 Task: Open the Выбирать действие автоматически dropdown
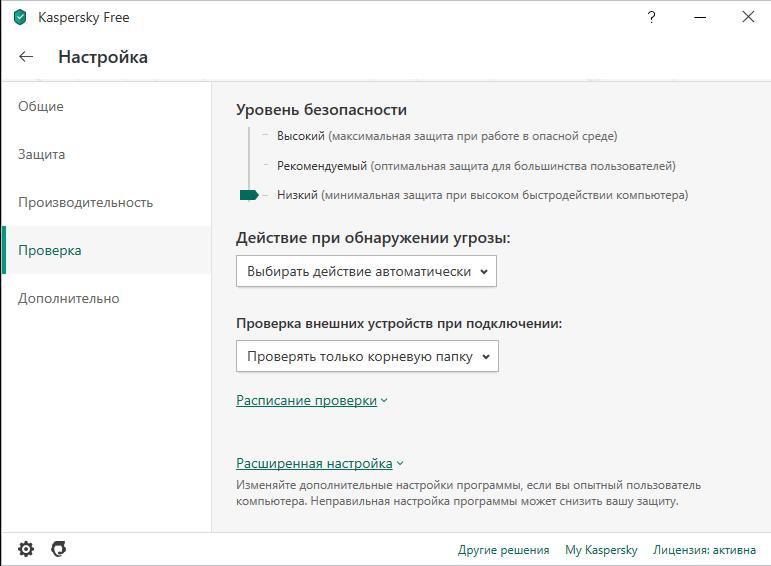click(366, 271)
